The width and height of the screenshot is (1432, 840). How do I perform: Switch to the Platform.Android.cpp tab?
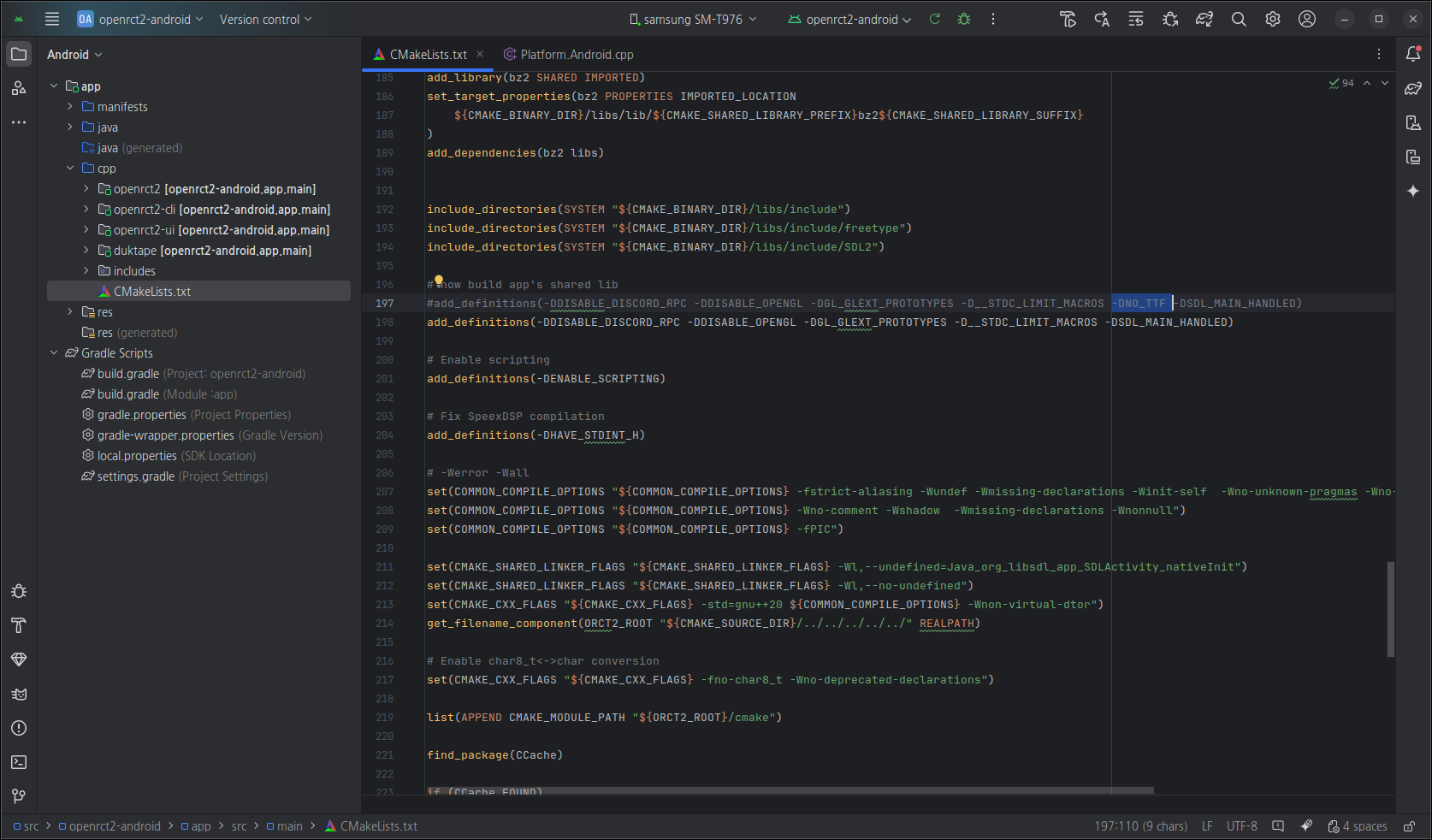pos(568,55)
